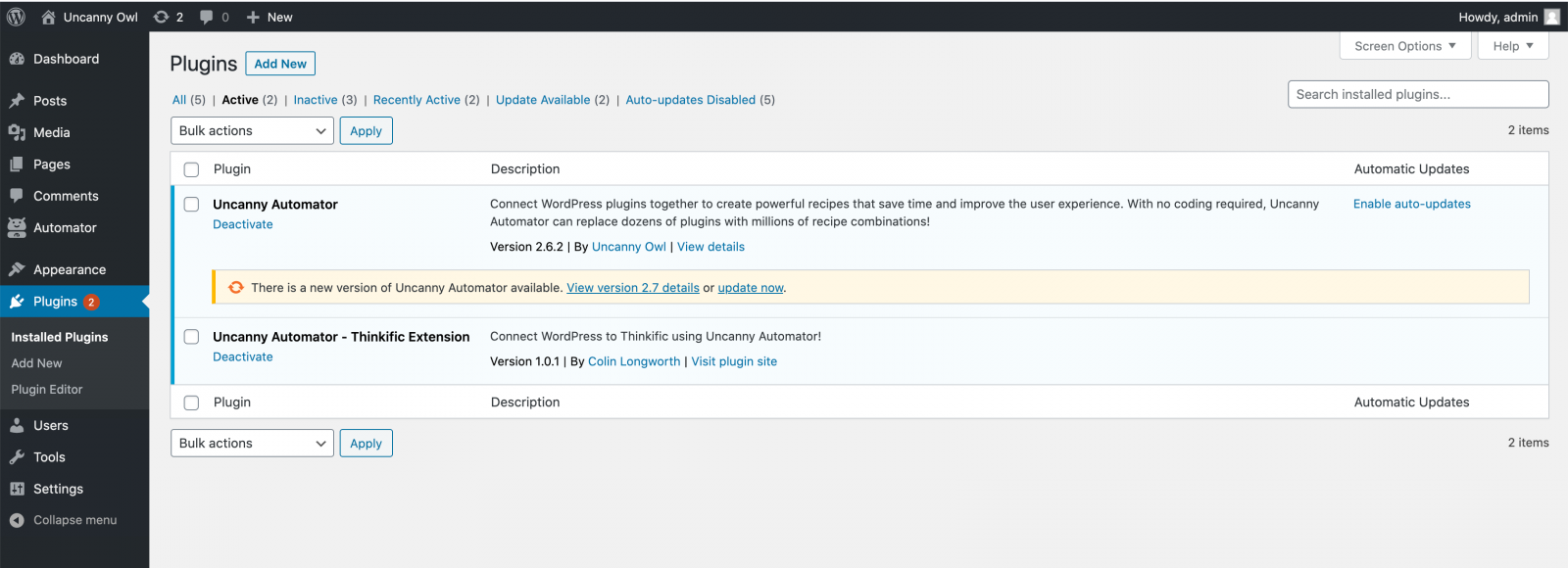Check the Uncanny Automator plugin checkbox
Screen dimensions: 1568x568
pyautogui.click(x=191, y=205)
